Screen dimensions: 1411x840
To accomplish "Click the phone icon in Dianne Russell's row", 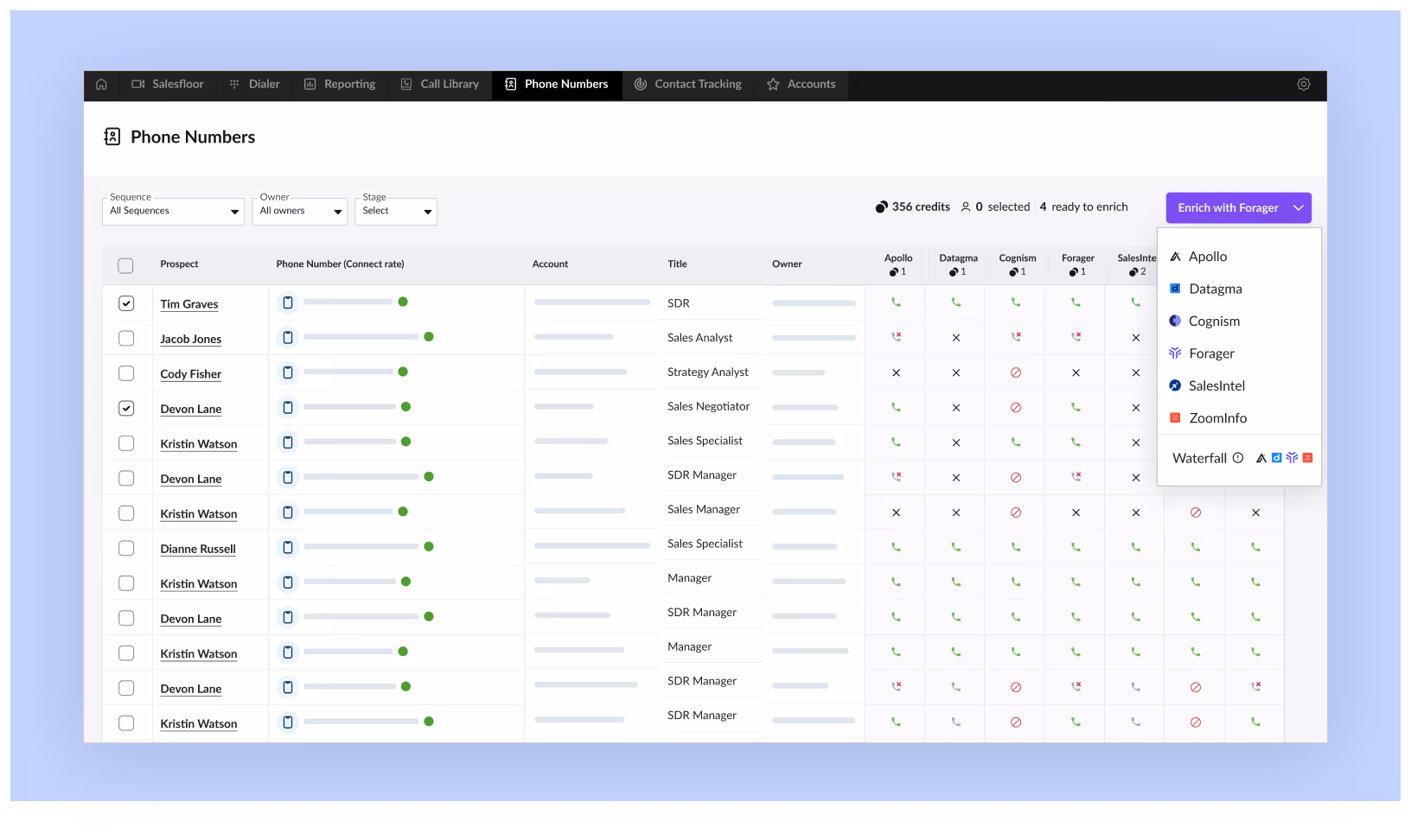I will (x=288, y=547).
